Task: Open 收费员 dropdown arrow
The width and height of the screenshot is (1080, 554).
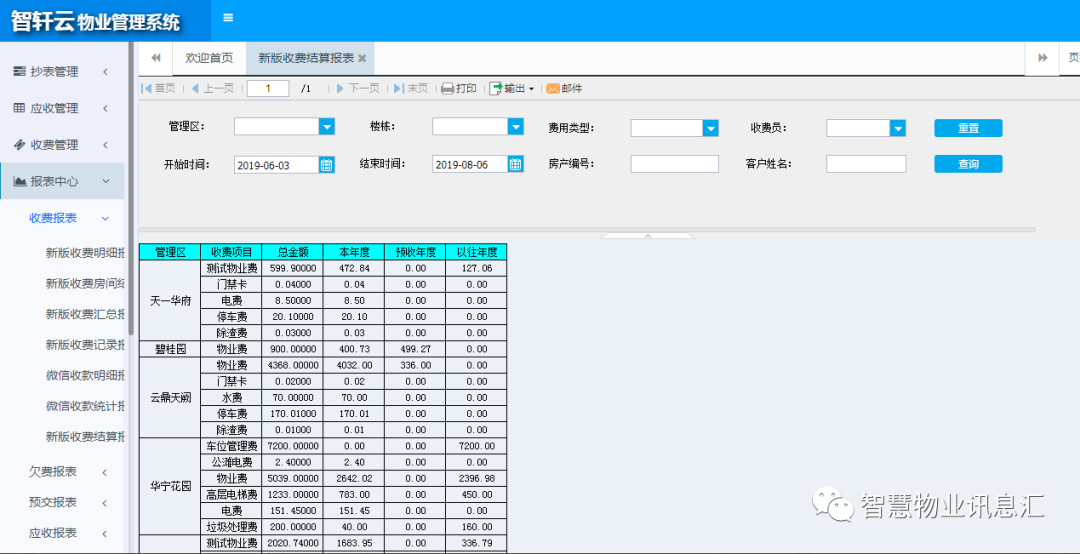Action: click(x=897, y=128)
